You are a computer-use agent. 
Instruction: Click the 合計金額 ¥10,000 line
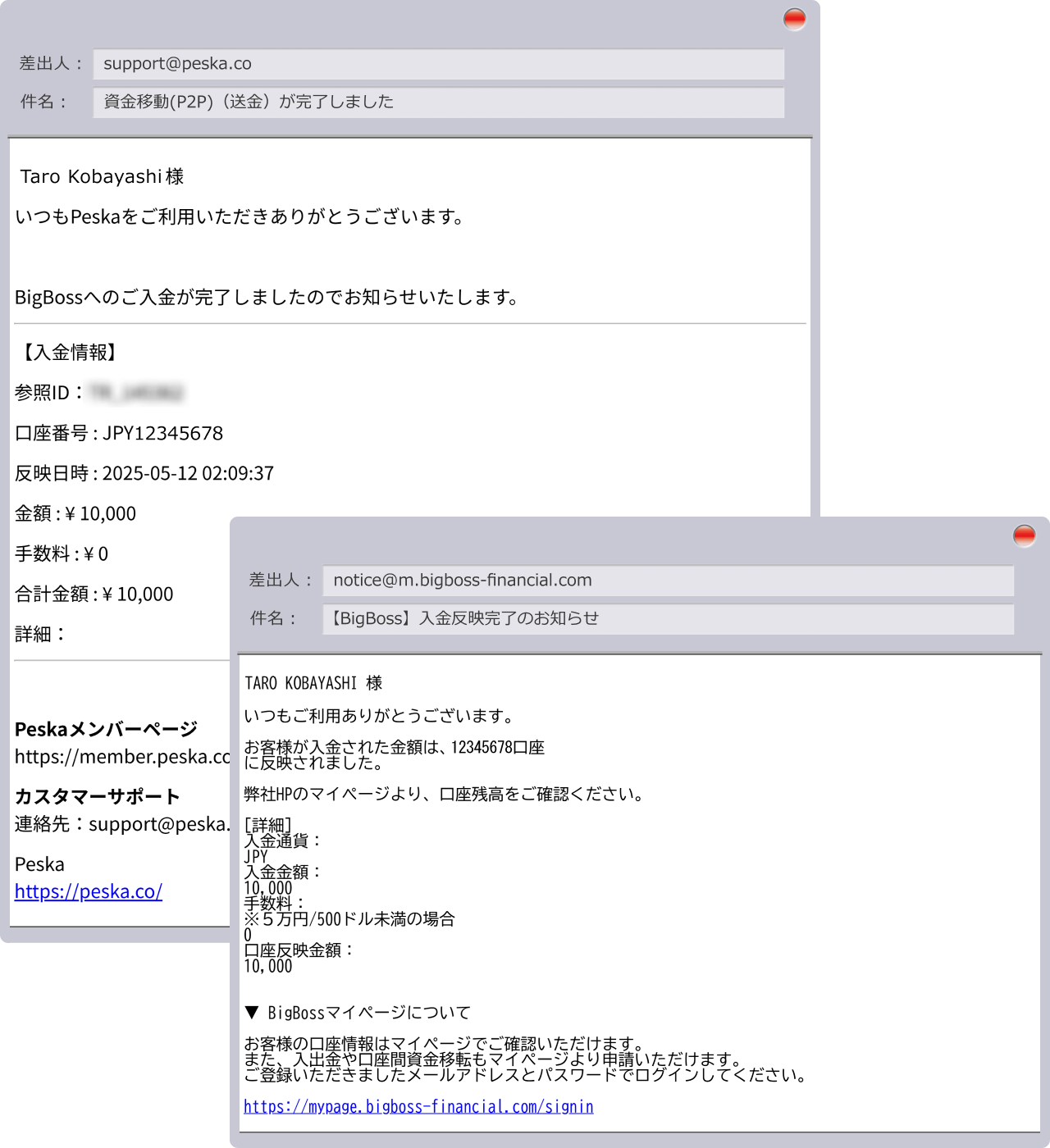[94, 594]
